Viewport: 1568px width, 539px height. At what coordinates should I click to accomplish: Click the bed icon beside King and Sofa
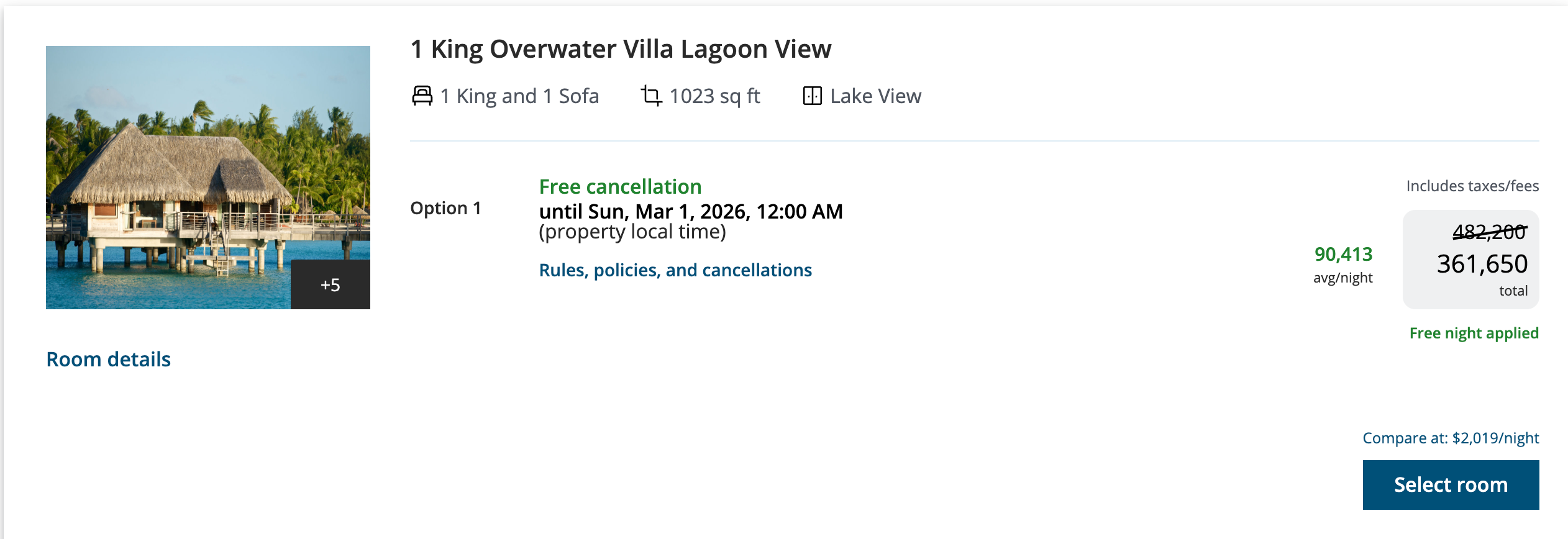pos(422,96)
